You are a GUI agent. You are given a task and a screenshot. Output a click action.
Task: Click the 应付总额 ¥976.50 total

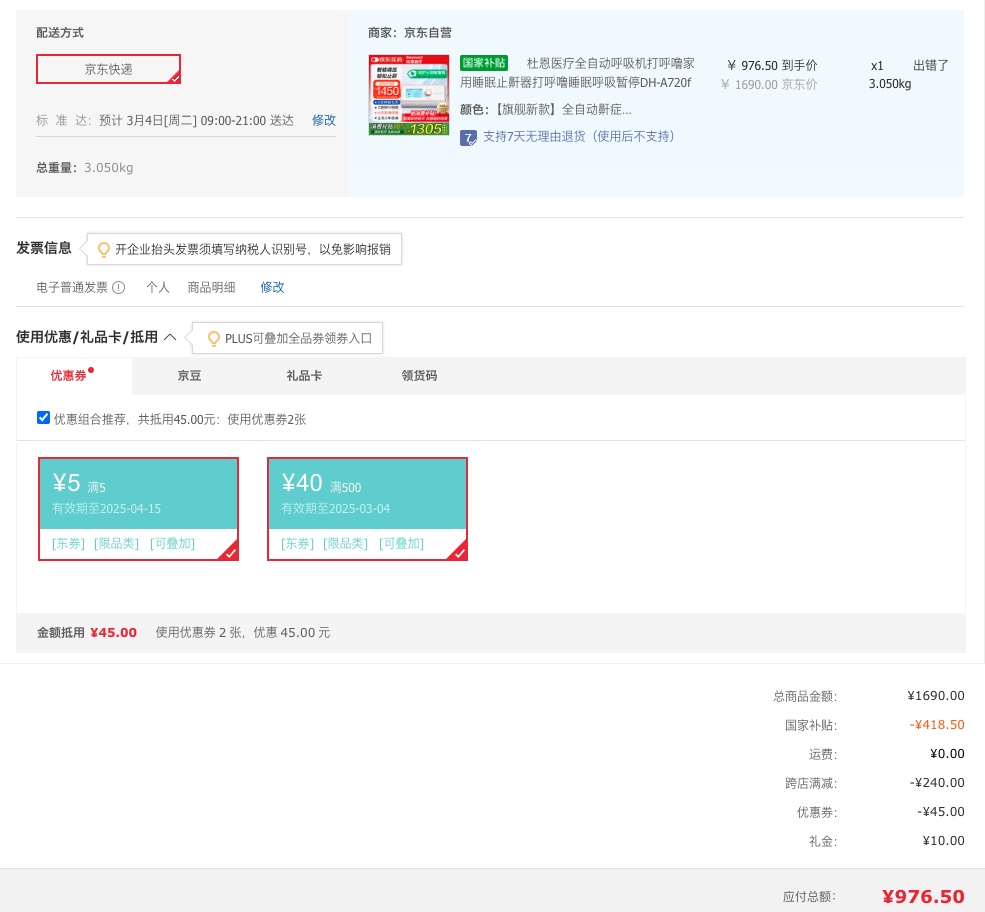point(923,896)
